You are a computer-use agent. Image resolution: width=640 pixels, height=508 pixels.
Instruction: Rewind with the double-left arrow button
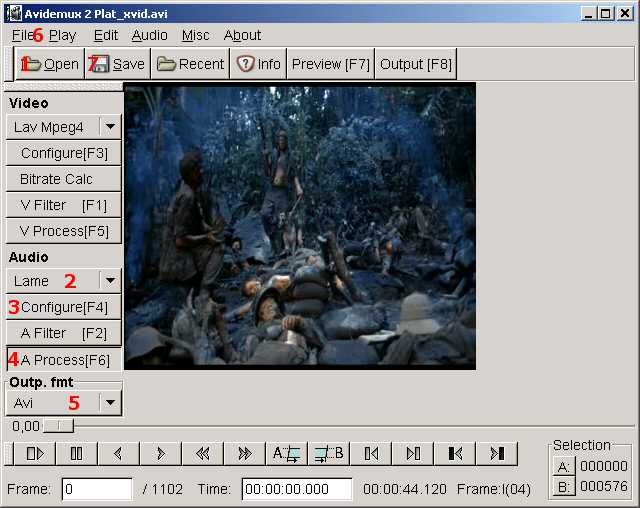(203, 453)
